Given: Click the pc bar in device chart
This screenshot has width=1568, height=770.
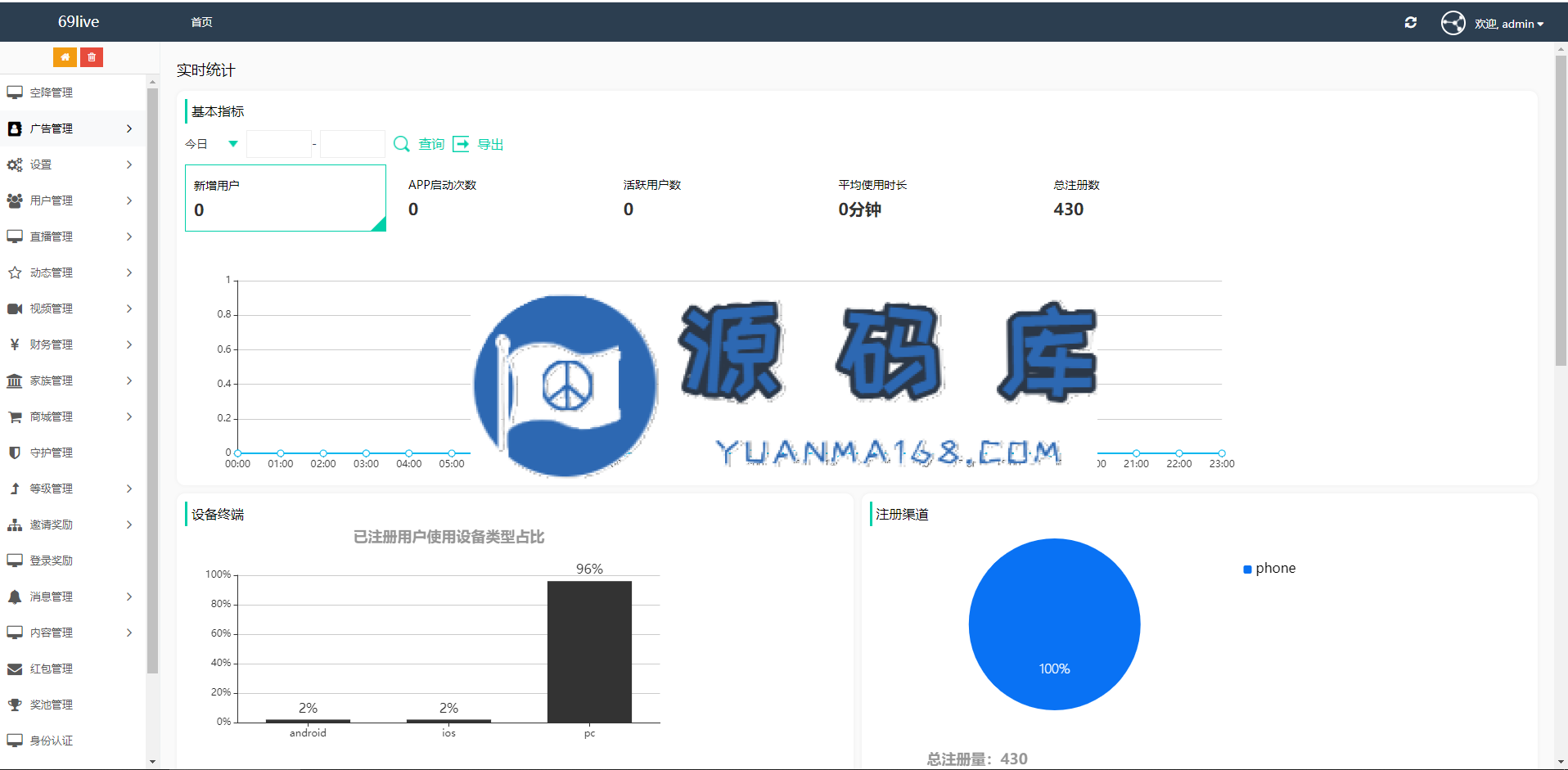Looking at the screenshot, I should pos(589,651).
